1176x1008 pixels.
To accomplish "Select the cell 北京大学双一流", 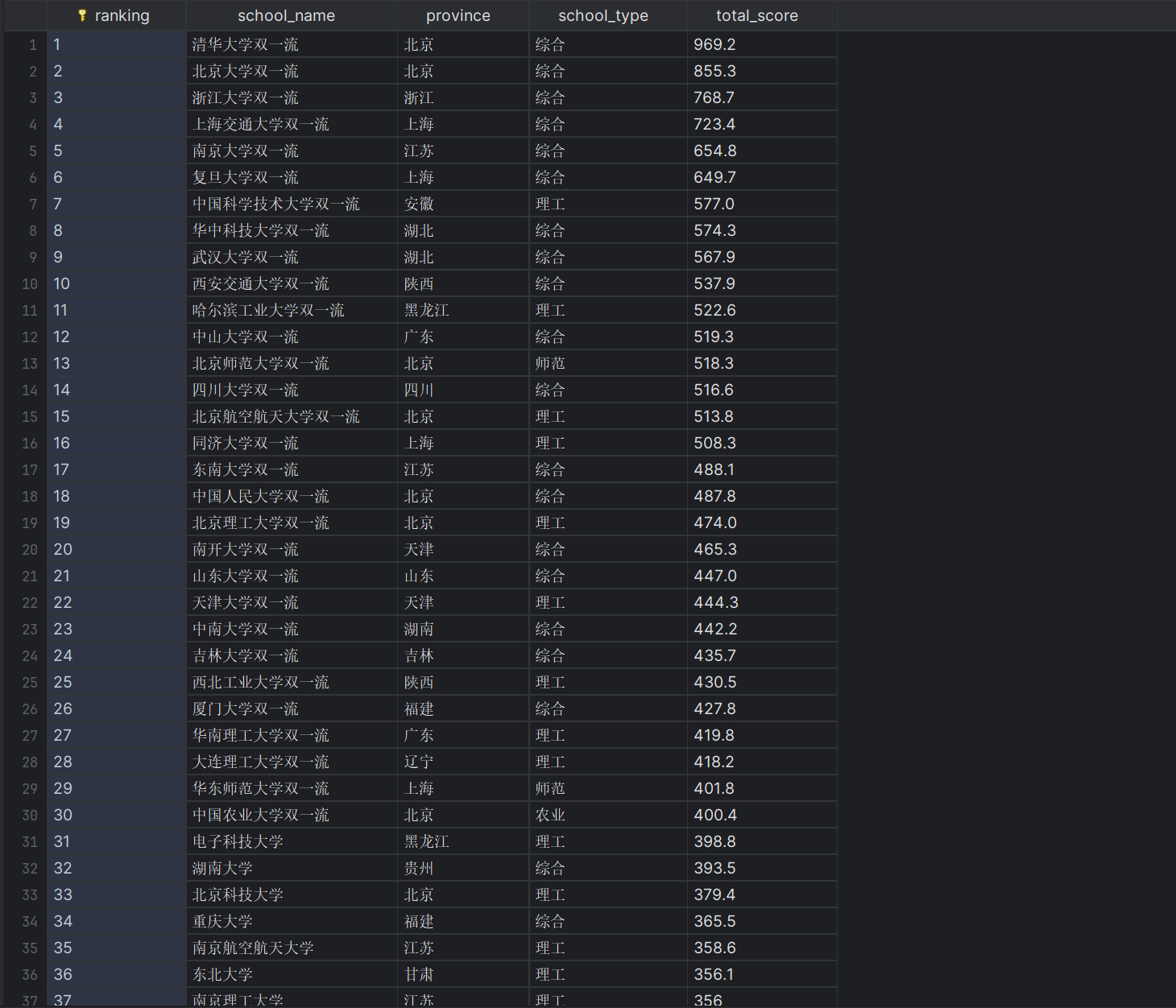I will (x=292, y=71).
